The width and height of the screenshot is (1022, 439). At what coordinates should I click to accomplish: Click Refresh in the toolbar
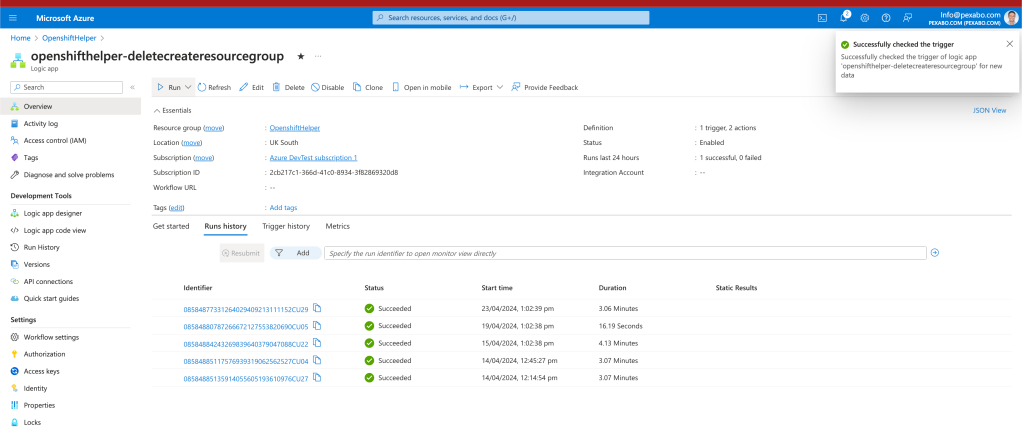tap(214, 87)
